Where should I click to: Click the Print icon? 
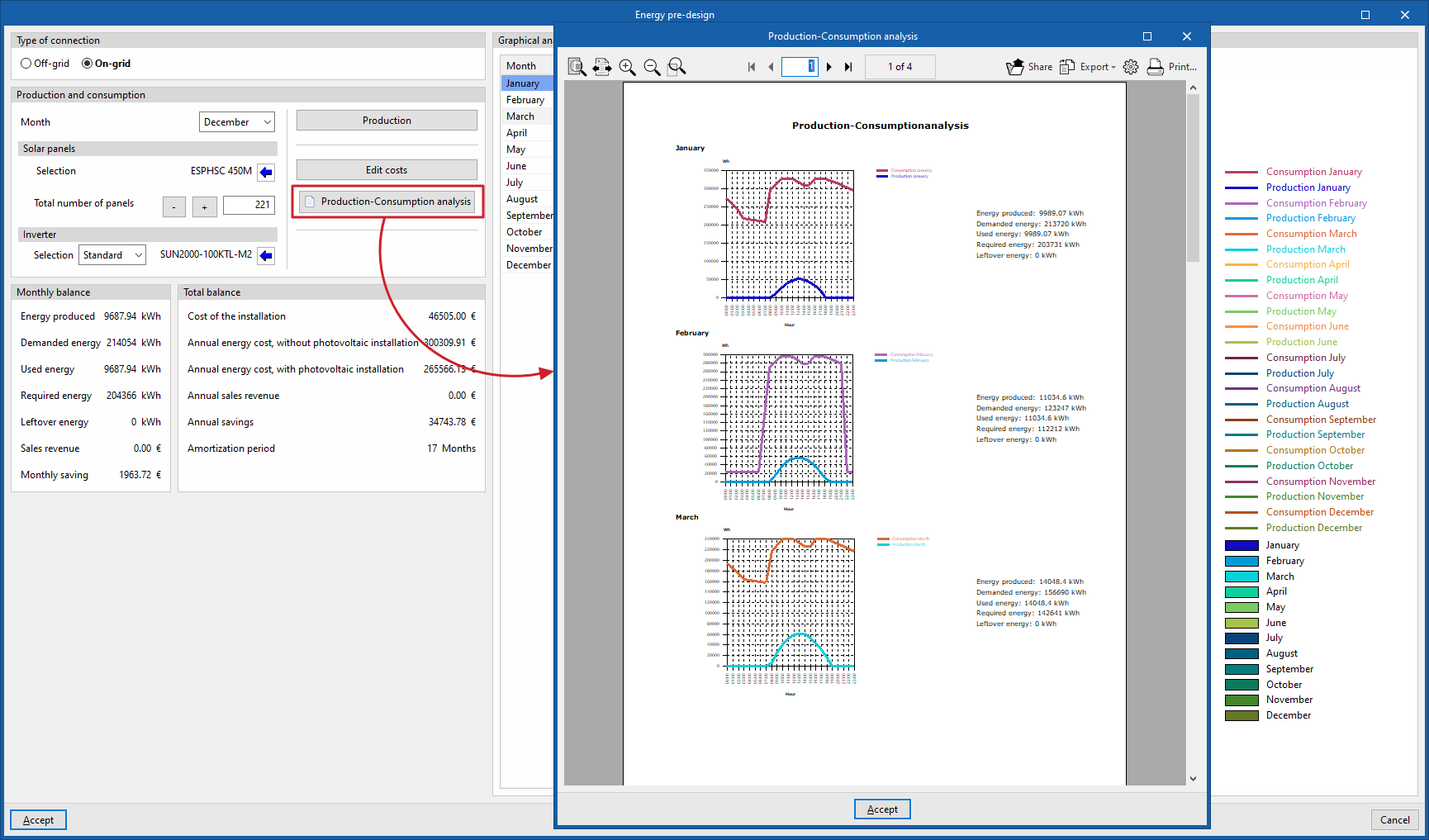[x=1156, y=67]
